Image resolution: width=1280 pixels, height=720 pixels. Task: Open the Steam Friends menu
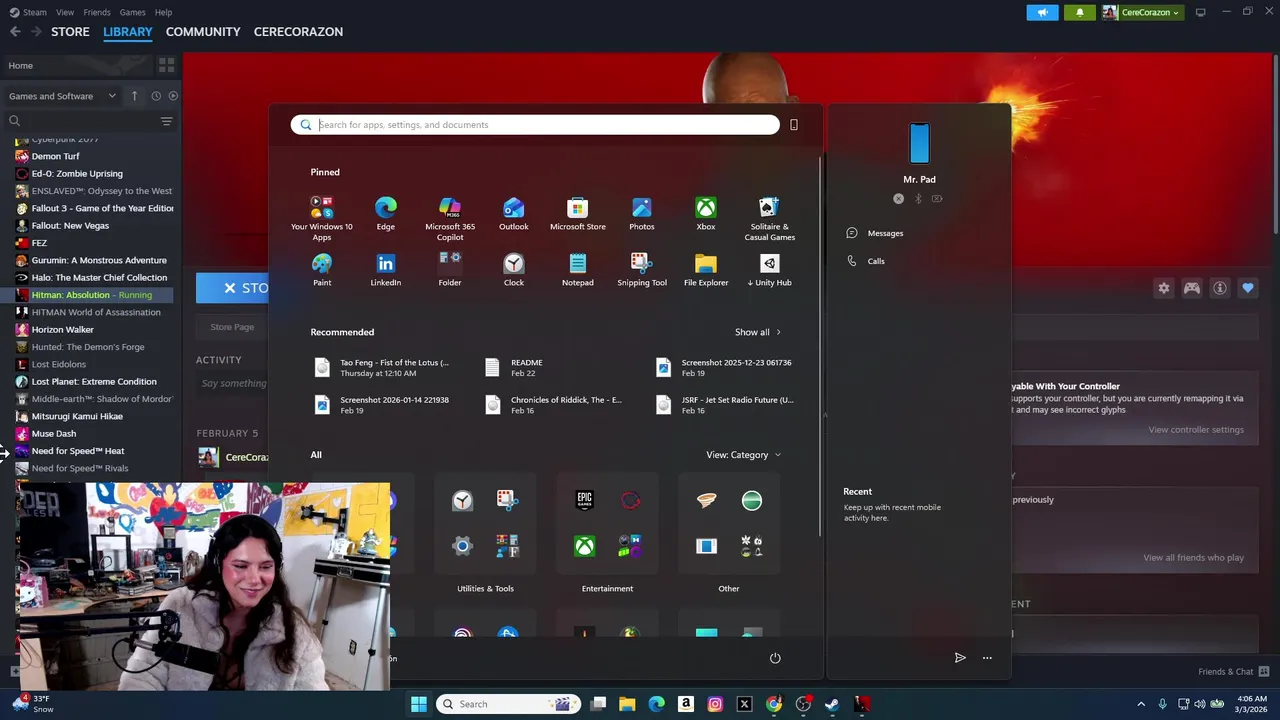pos(97,12)
